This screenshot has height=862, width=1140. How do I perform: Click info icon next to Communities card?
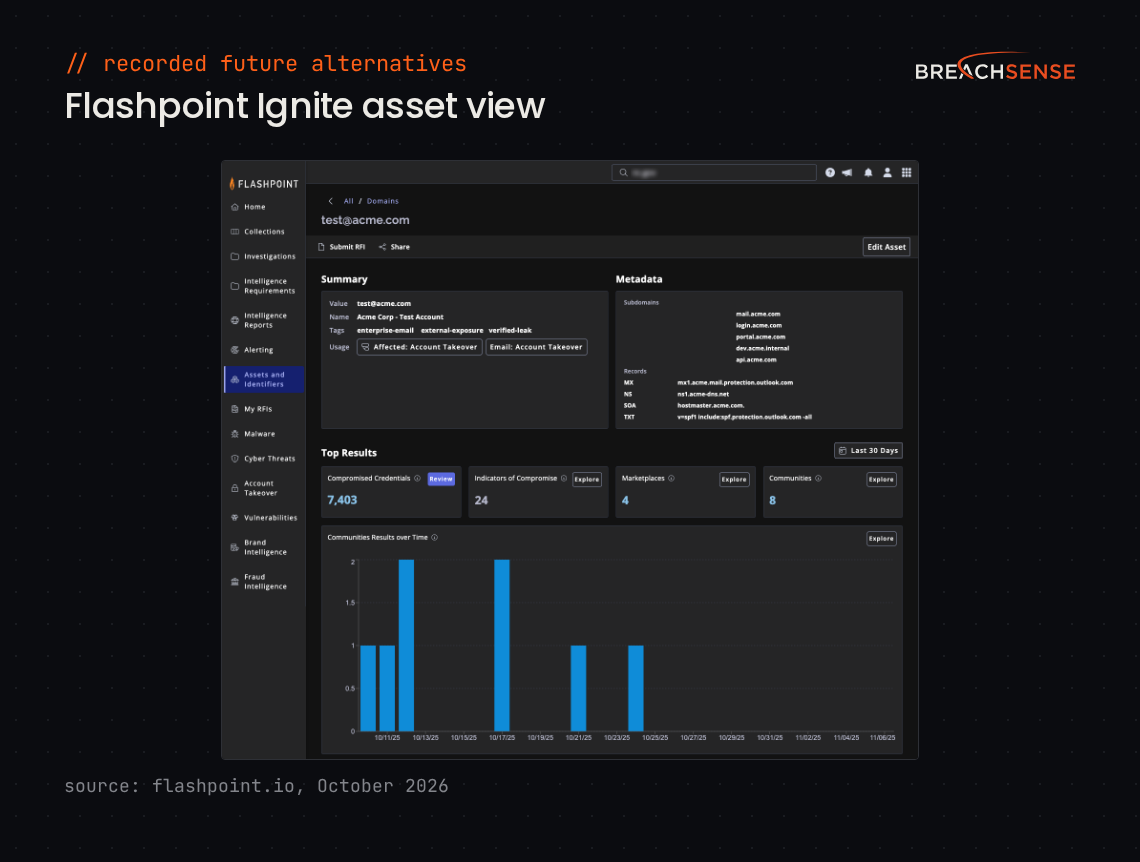pyautogui.click(x=818, y=478)
